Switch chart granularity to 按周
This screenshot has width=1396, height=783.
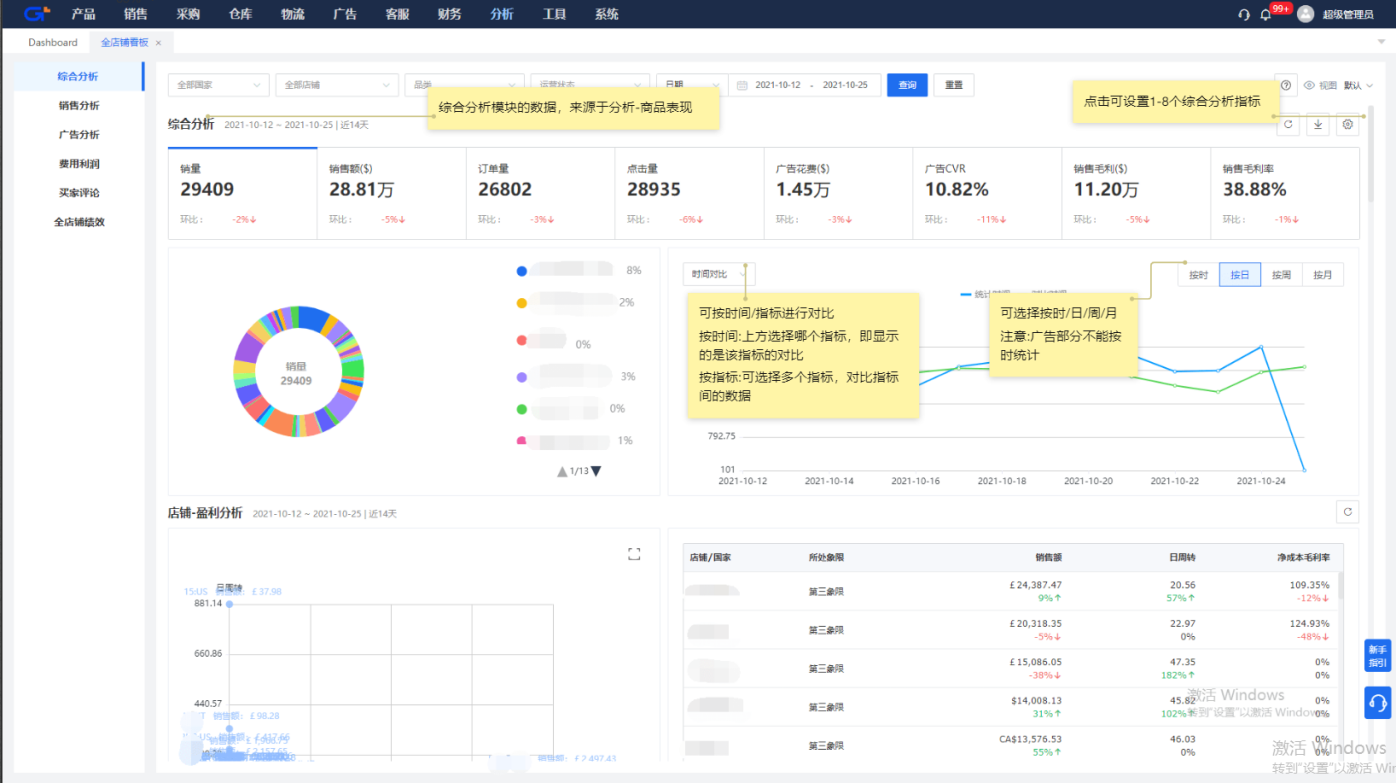click(1281, 275)
